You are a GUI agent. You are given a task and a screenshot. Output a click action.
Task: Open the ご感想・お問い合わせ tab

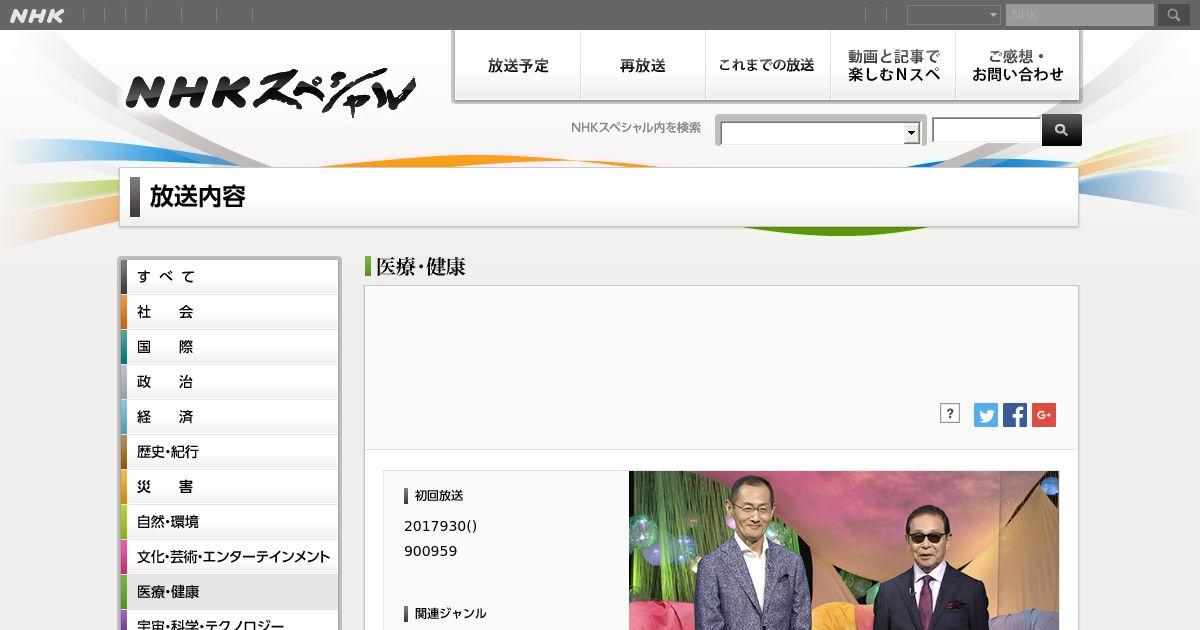(1018, 65)
